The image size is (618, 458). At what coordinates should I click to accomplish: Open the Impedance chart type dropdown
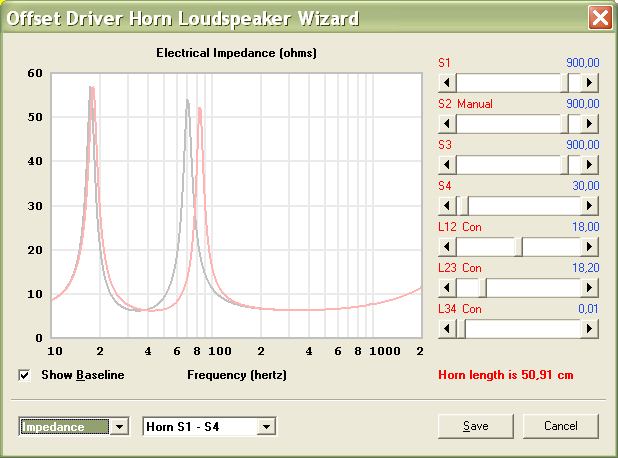tap(119, 427)
